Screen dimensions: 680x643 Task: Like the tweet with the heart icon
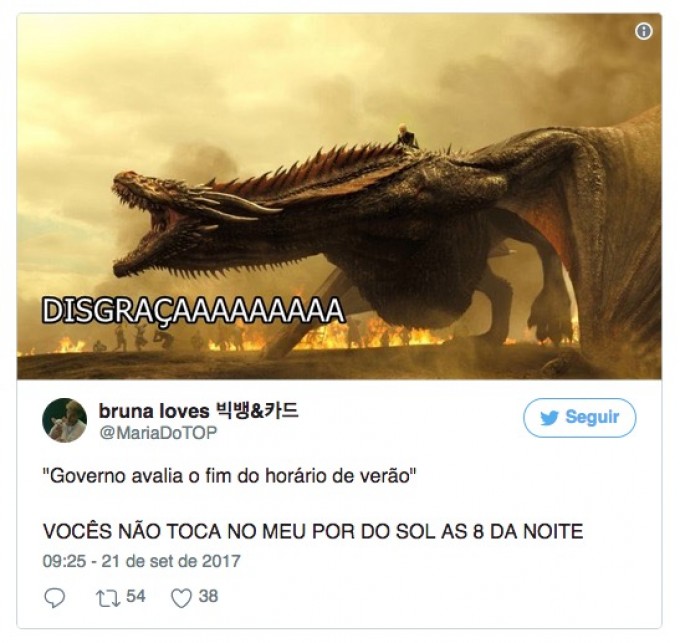pos(181,598)
